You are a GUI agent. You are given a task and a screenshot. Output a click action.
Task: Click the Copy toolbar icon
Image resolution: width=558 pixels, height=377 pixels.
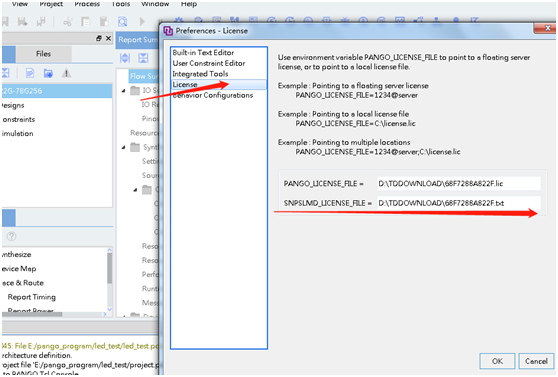85,22
